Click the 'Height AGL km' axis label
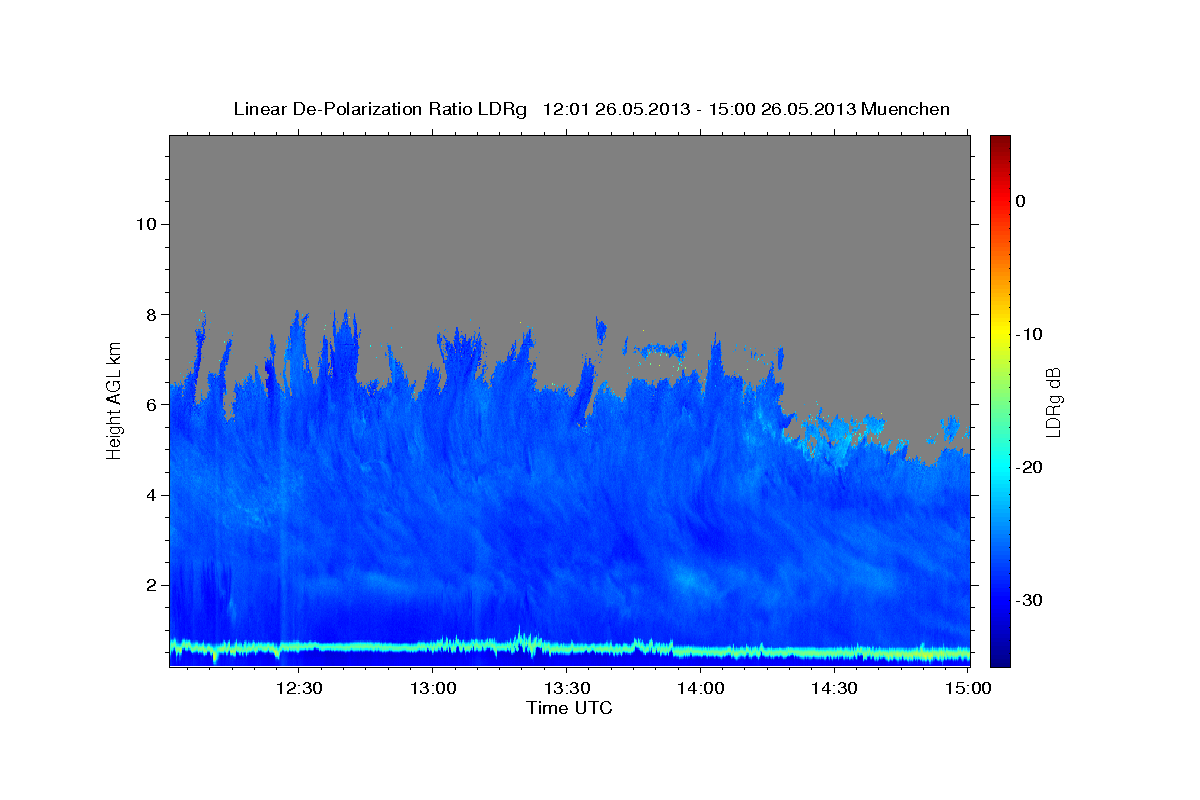1200x800 pixels. 115,400
